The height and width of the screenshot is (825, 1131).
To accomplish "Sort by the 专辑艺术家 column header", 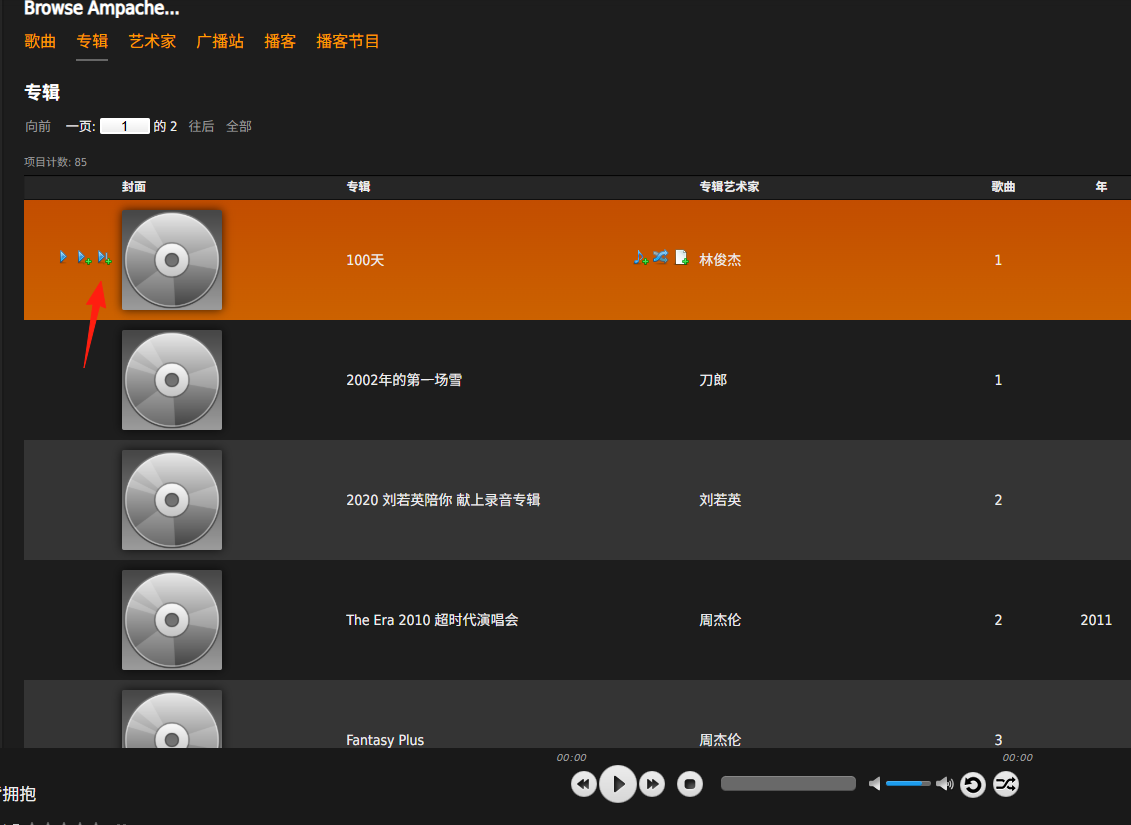I will pyautogui.click(x=729, y=187).
